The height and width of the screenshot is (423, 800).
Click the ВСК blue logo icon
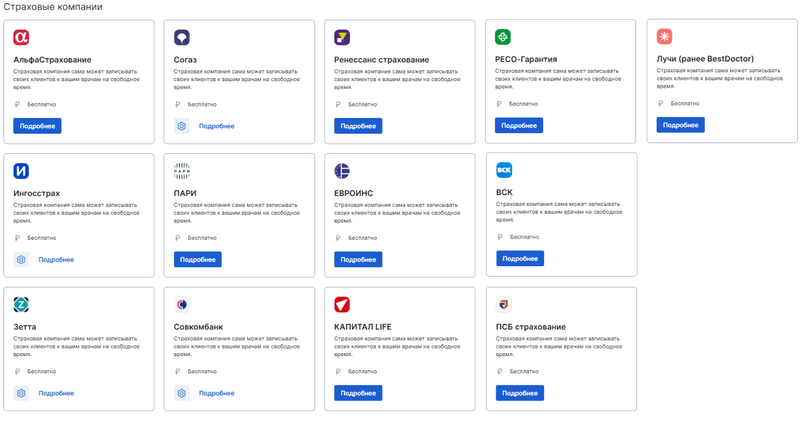pyautogui.click(x=504, y=170)
